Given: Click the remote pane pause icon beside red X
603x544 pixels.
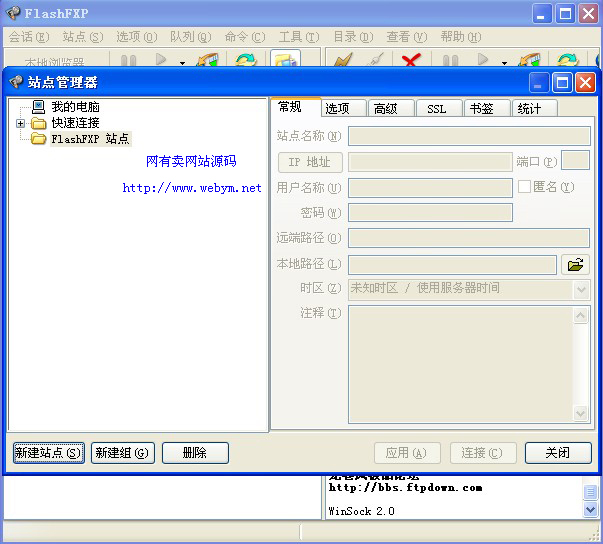Looking at the screenshot, I should tap(450, 60).
